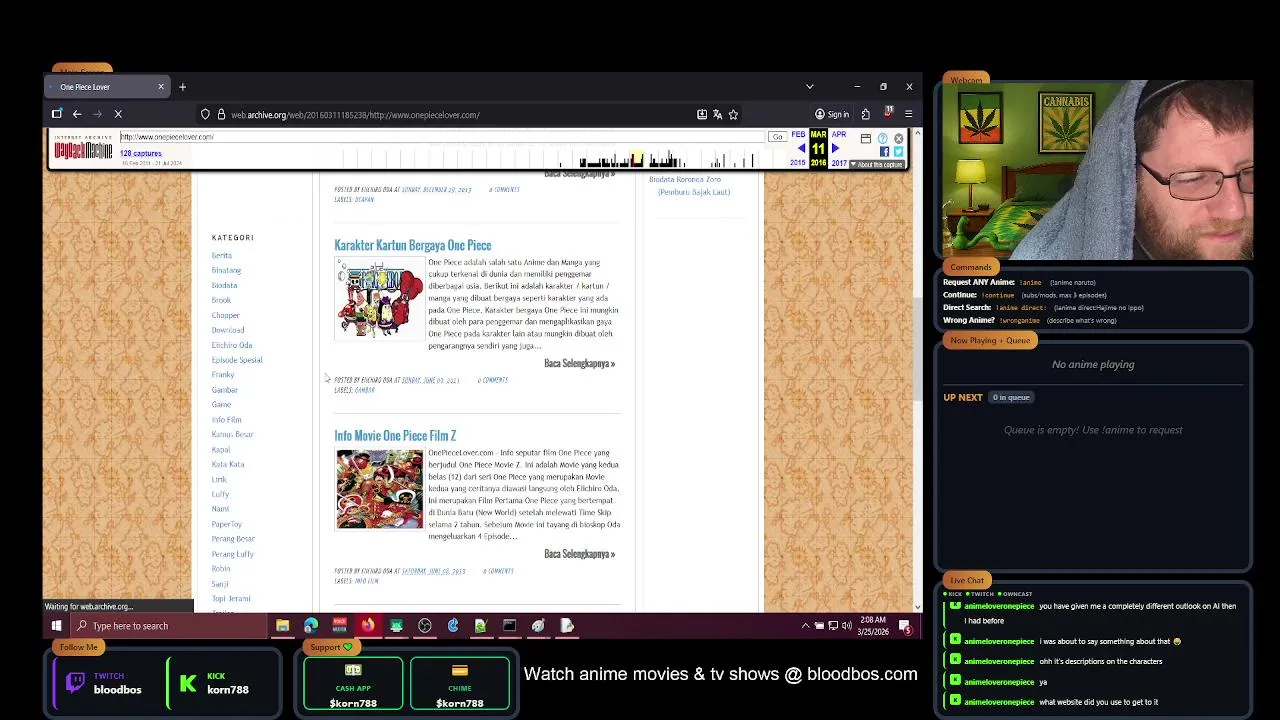Image resolution: width=1280 pixels, height=720 pixels.
Task: Share the capture on Facebook
Action: point(884,151)
